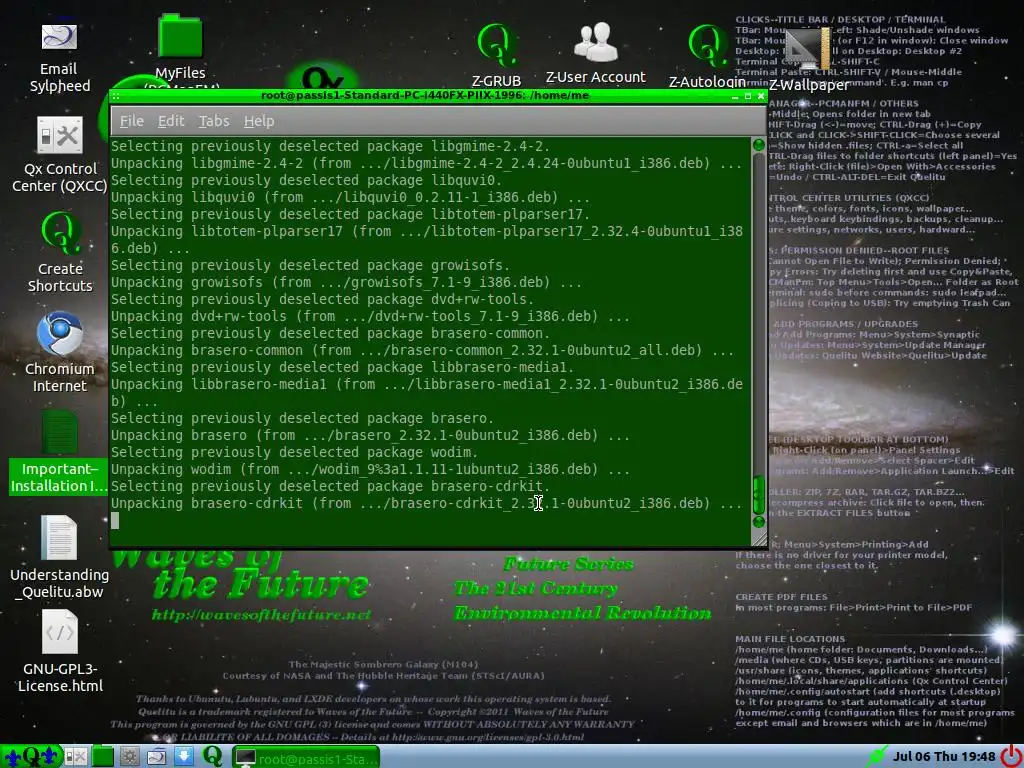Click 'Unpacking brasero-common' terminal line
This screenshot has width=1024, height=768.
click(x=423, y=351)
